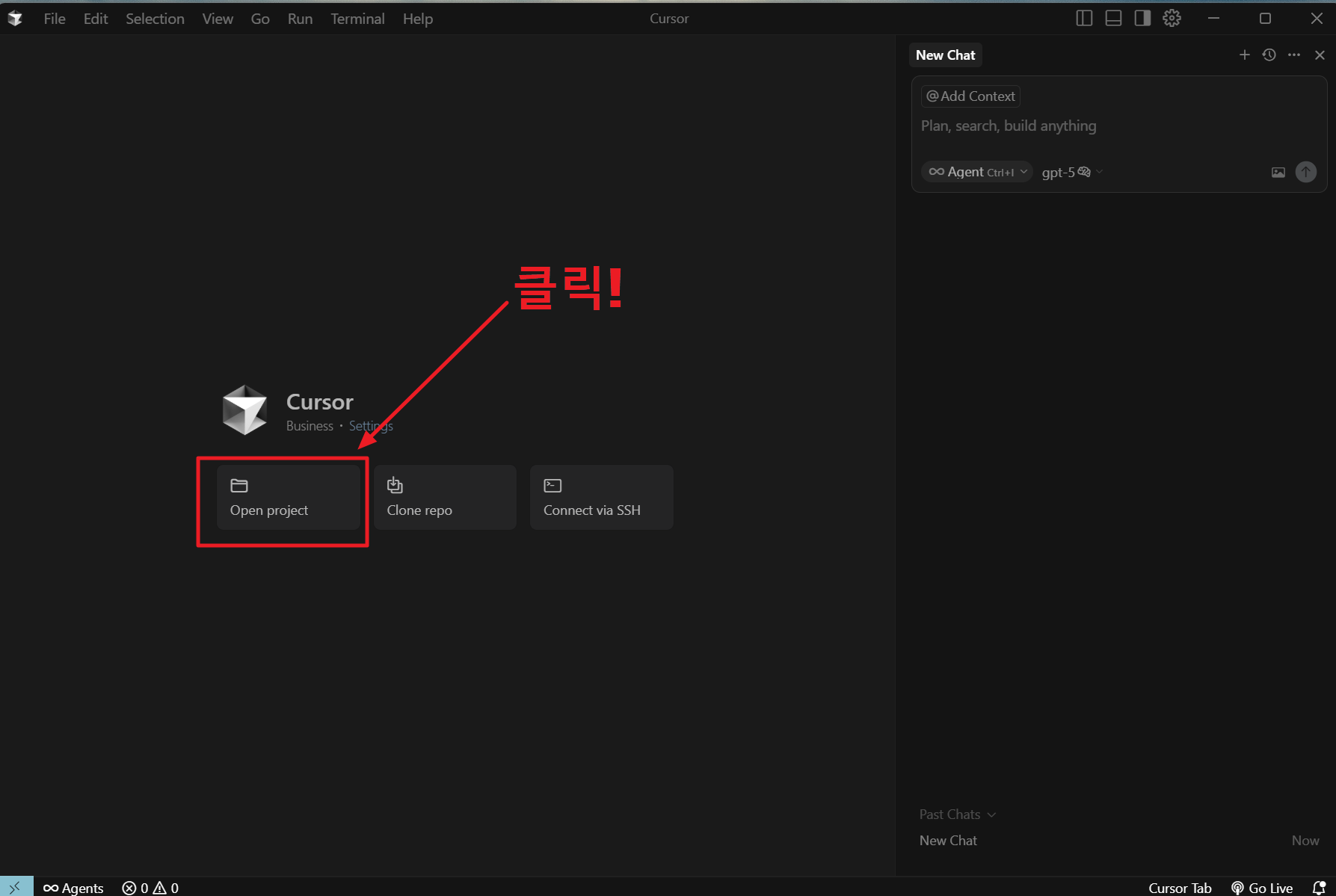Open the Go menu

pos(260,19)
